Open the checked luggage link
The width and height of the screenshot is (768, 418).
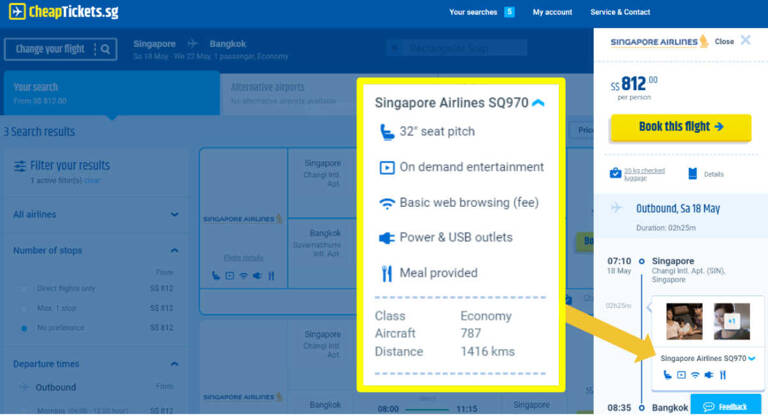pyautogui.click(x=644, y=174)
